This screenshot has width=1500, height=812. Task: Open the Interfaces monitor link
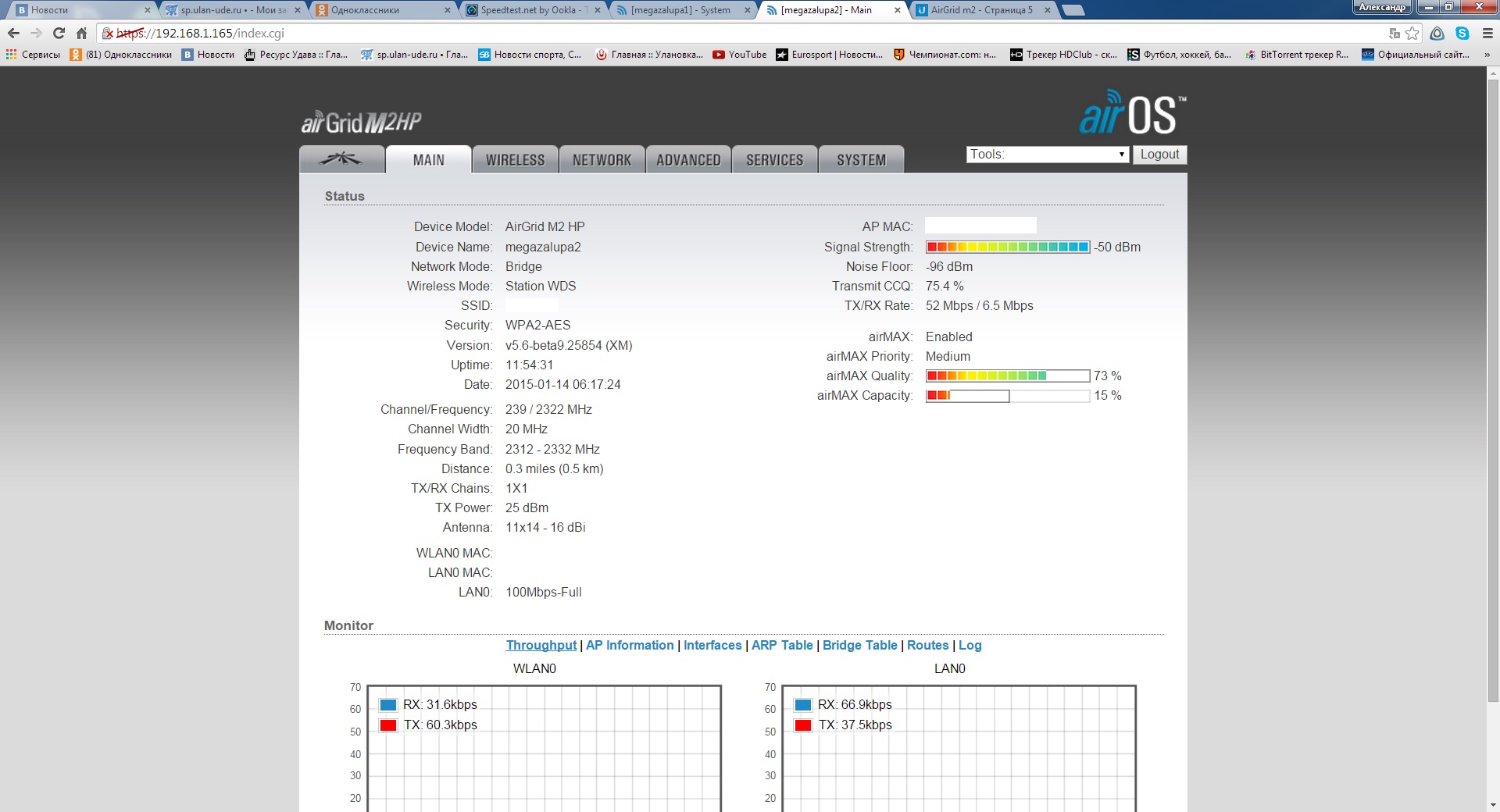coord(712,646)
